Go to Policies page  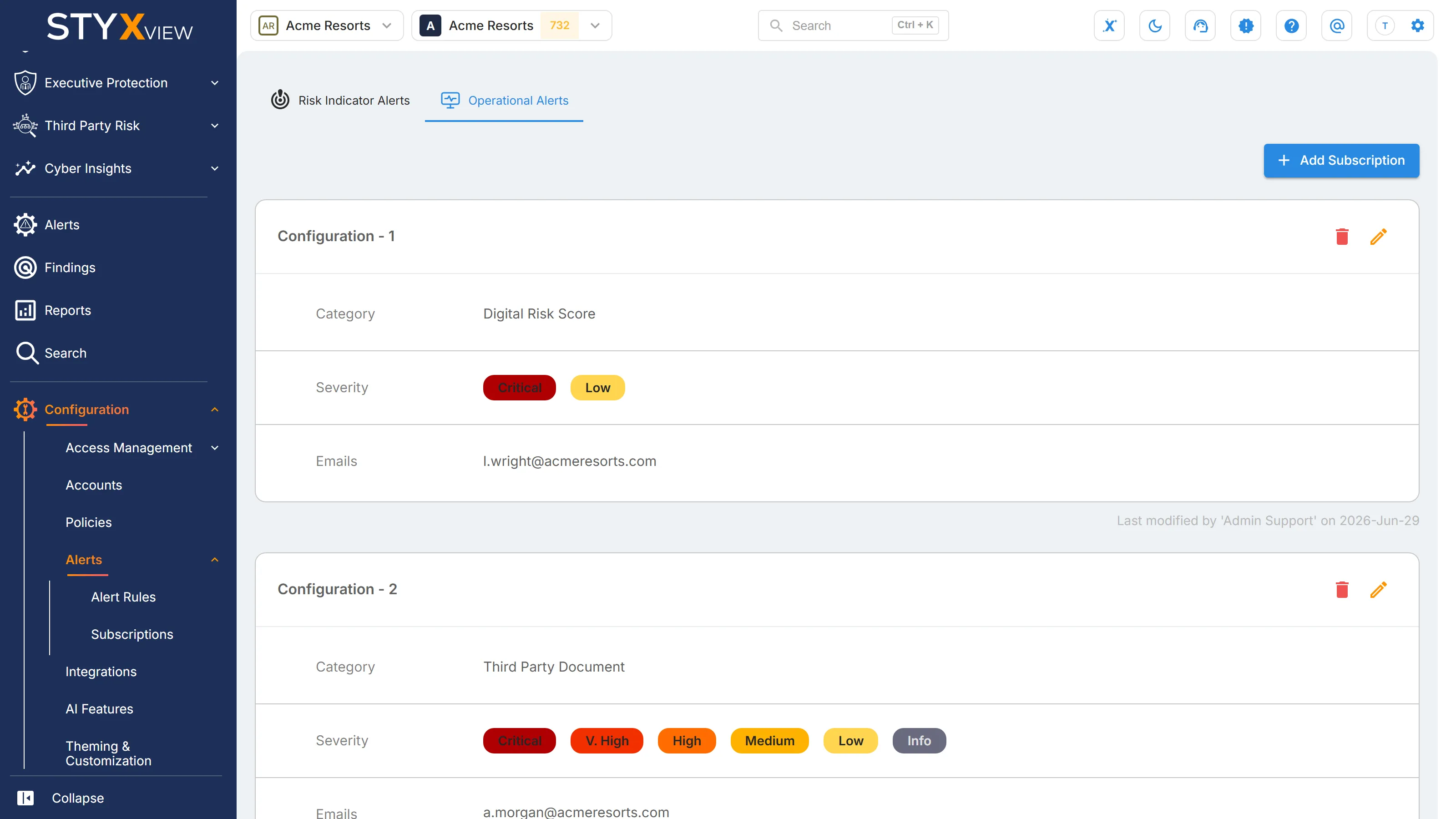point(89,522)
